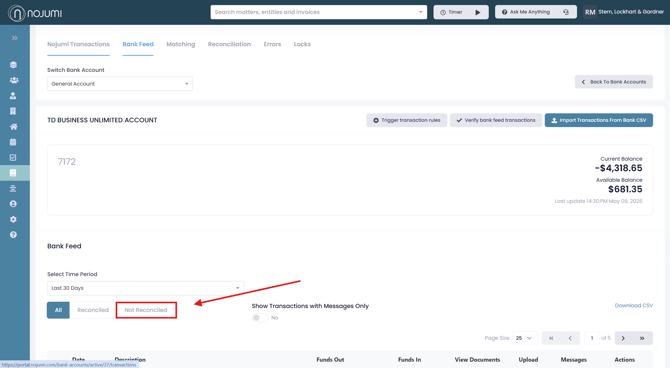Image resolution: width=670 pixels, height=368 pixels.
Task: Open the help question mark sidebar icon
Action: (x=13, y=235)
